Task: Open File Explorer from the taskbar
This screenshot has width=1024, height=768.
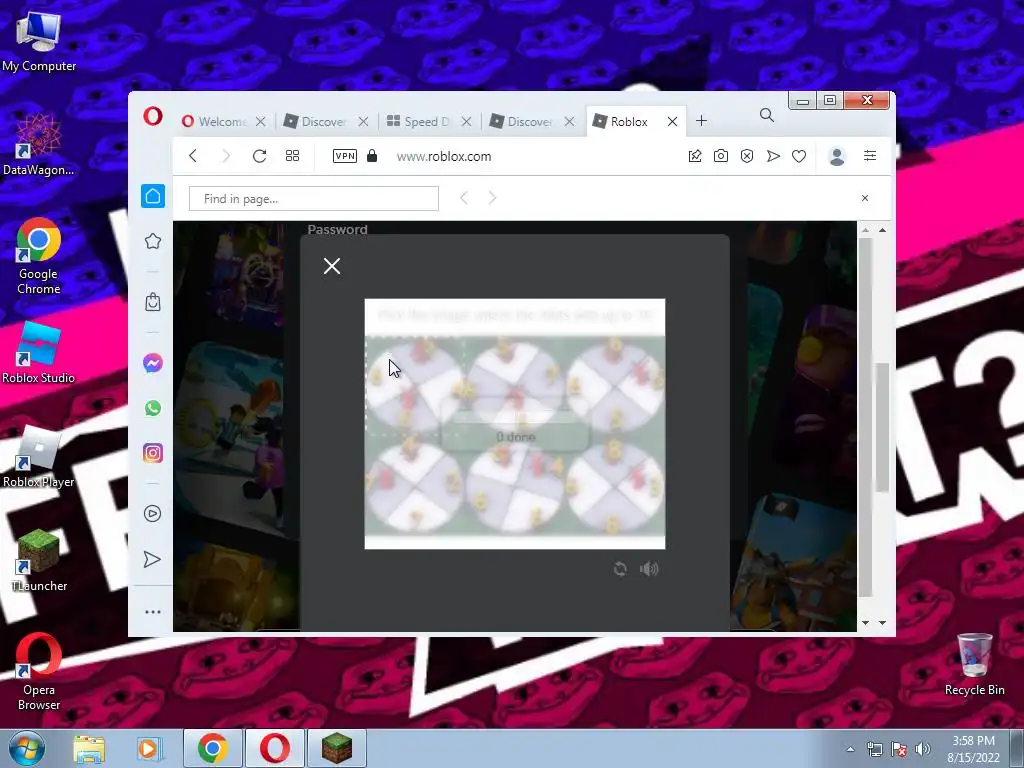Action: click(89, 749)
